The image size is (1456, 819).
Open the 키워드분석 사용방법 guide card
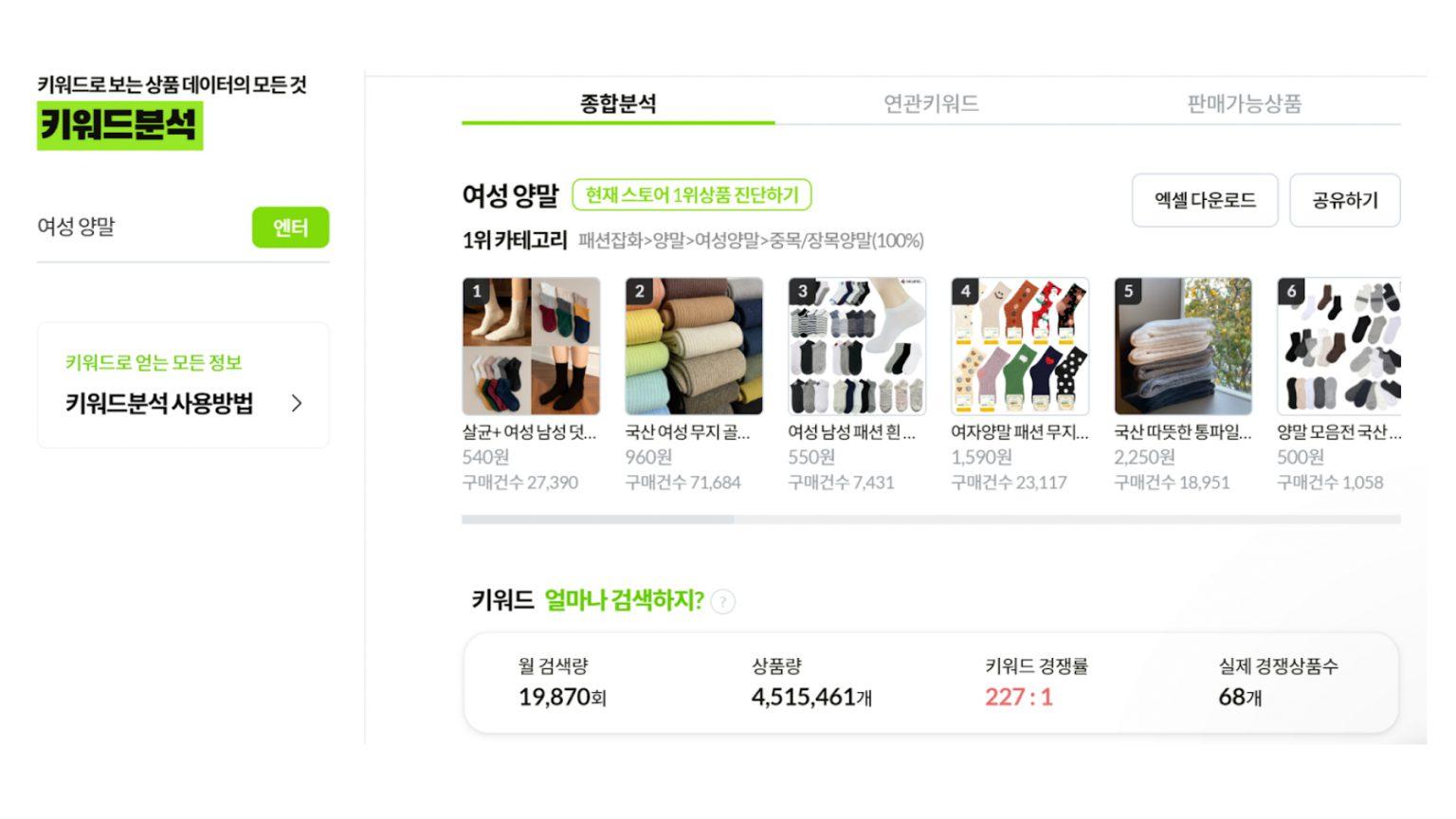(x=183, y=385)
